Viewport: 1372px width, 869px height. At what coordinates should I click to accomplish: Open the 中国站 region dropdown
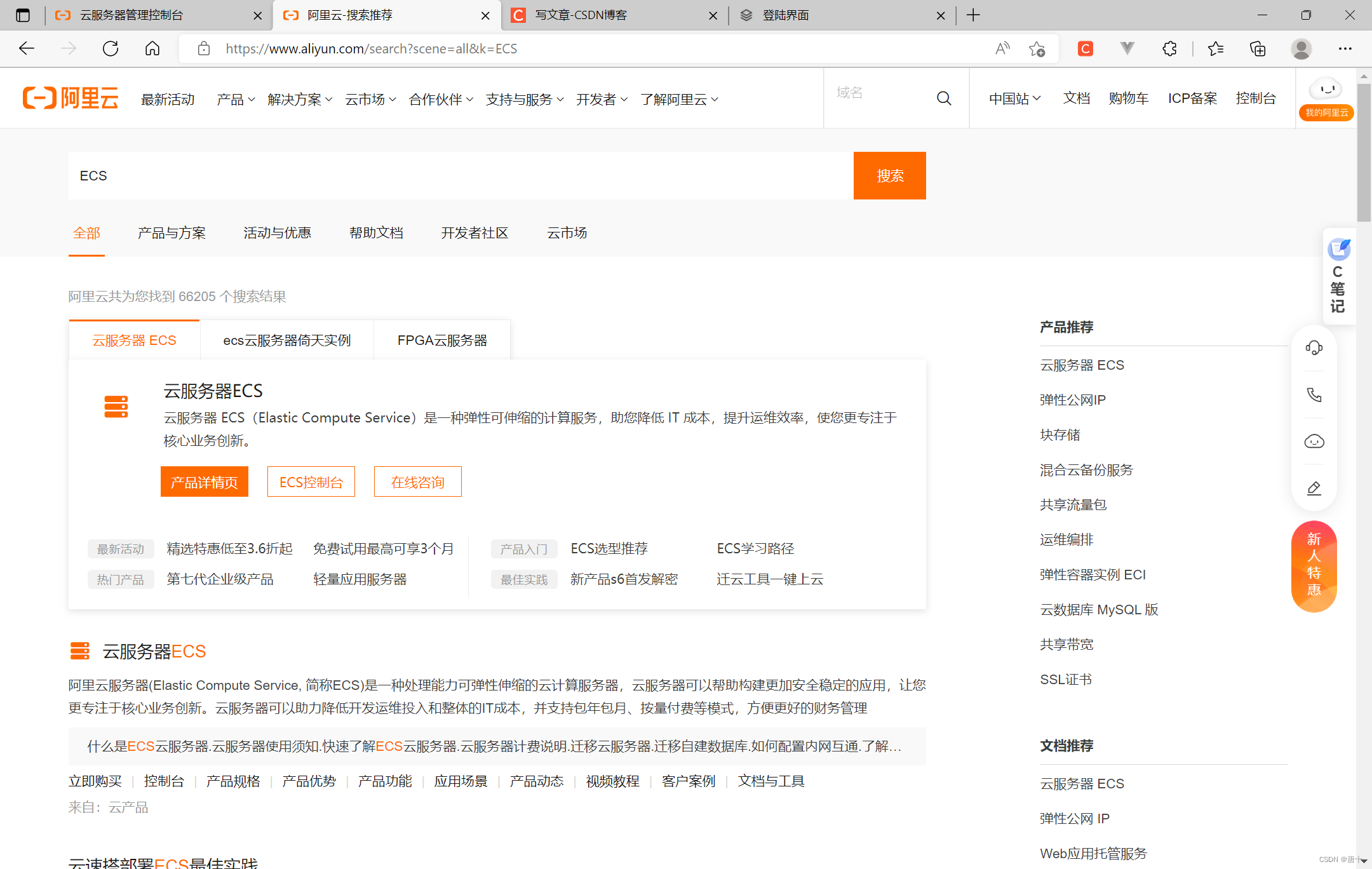[1014, 98]
